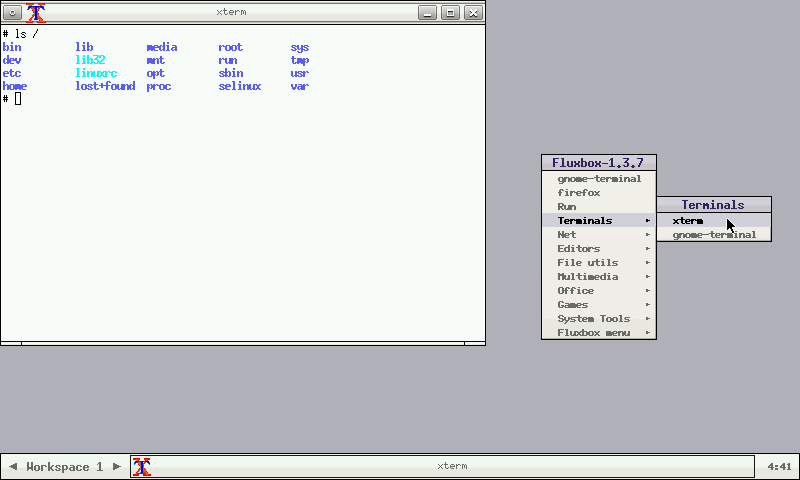The image size is (800, 480).
Task: Click the 'lost+found' directory name in terminal
Action: 105,86
